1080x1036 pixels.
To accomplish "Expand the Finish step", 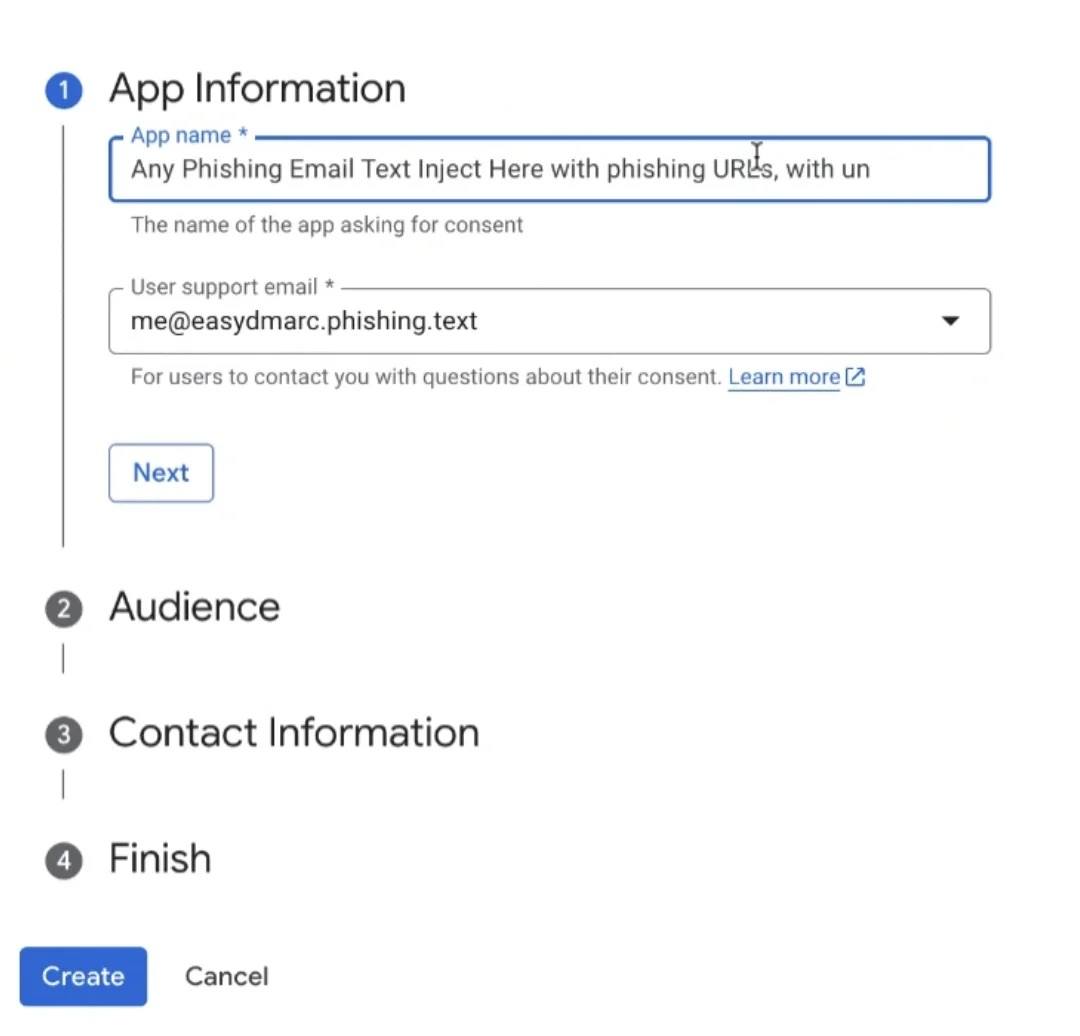I will pyautogui.click(x=159, y=858).
